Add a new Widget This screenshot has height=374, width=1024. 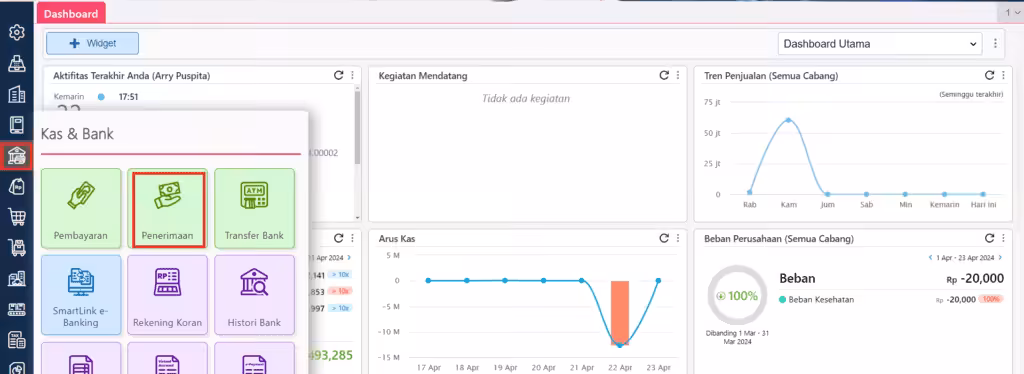tap(92, 44)
